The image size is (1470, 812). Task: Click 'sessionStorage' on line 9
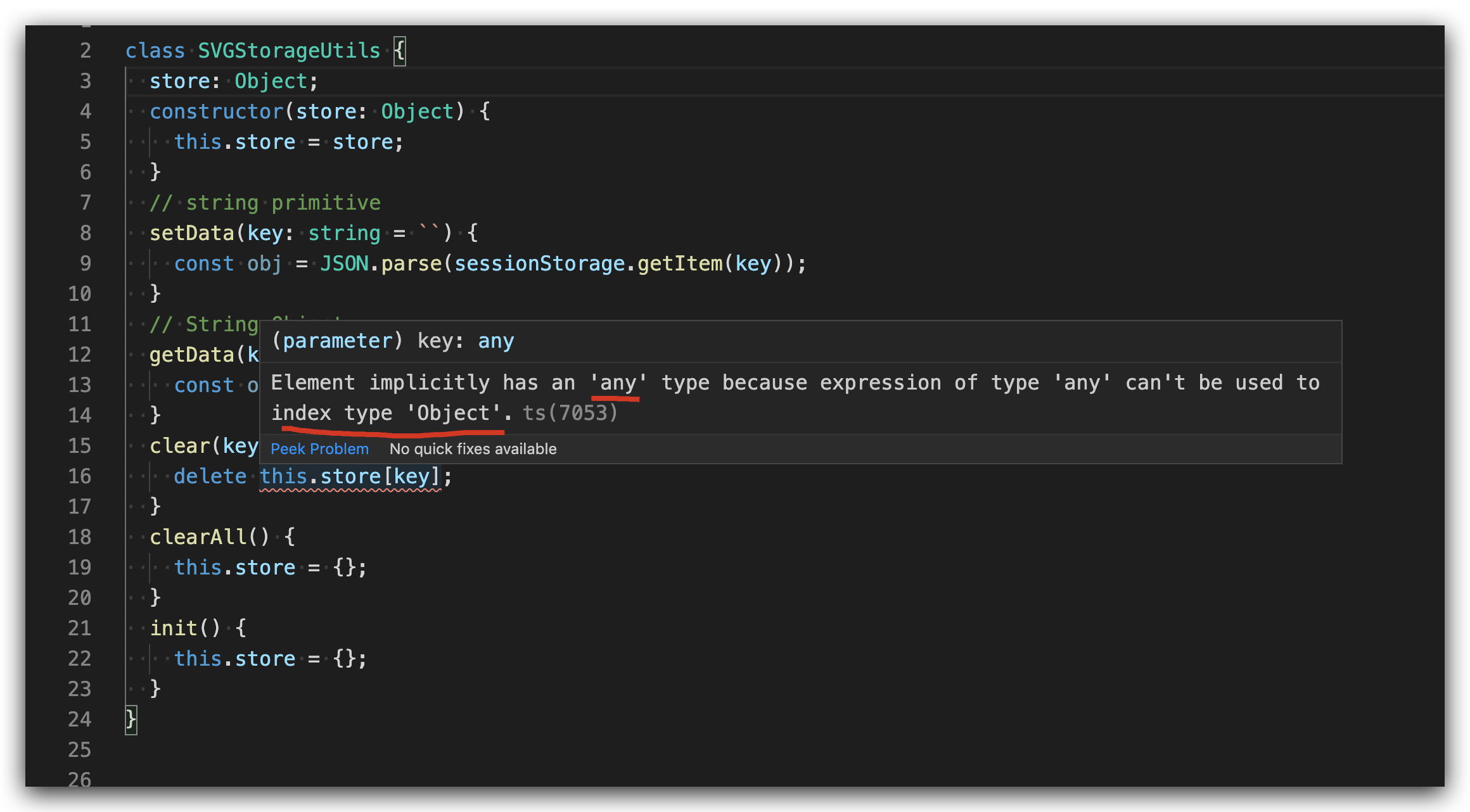pyautogui.click(x=539, y=263)
